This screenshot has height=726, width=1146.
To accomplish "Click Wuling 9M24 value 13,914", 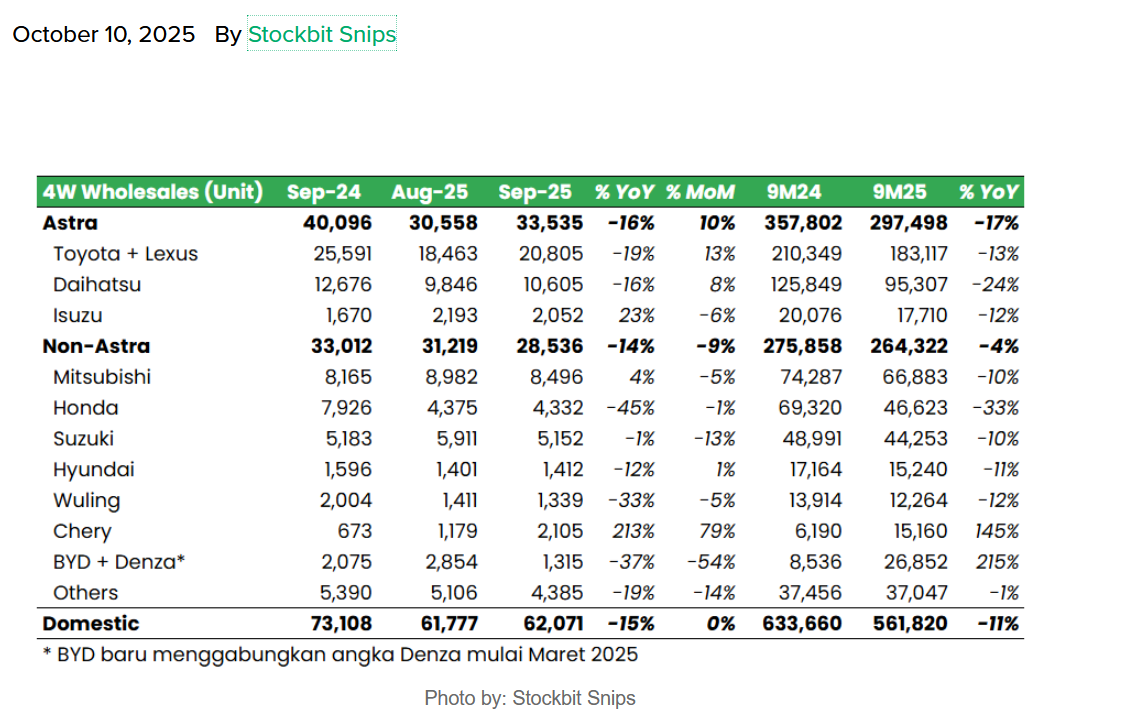I will click(815, 500).
